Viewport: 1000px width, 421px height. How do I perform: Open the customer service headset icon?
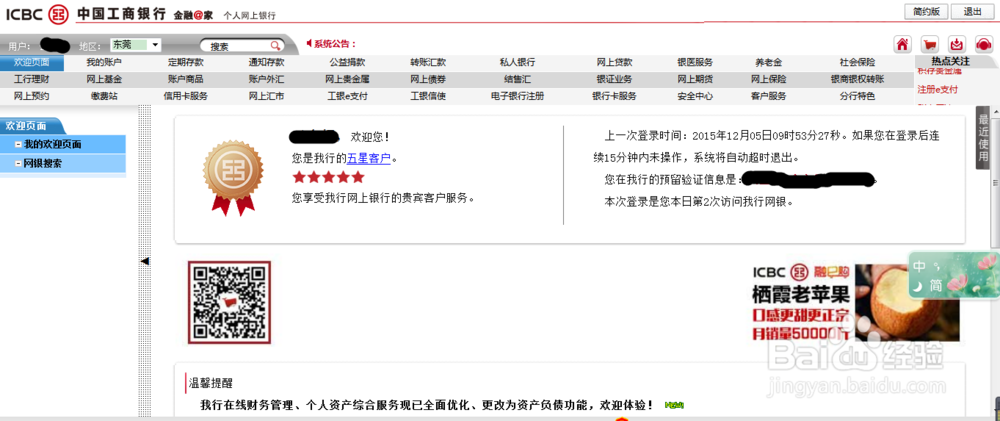coord(985,45)
